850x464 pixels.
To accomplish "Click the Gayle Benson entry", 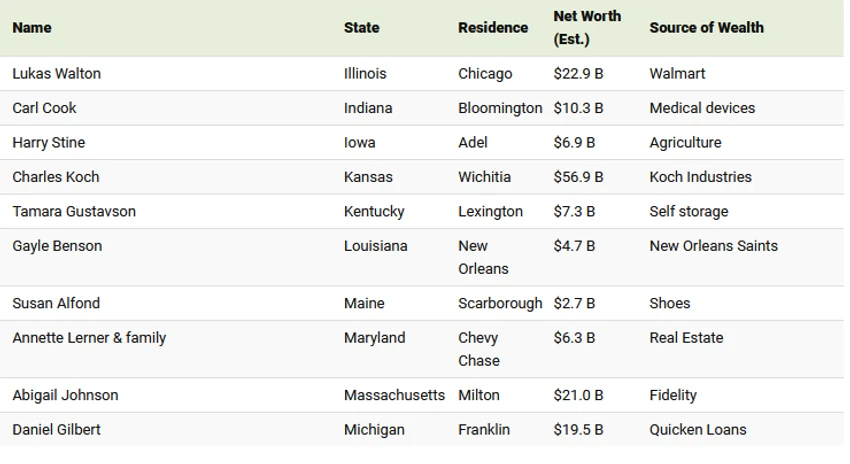I will pyautogui.click(x=57, y=246).
